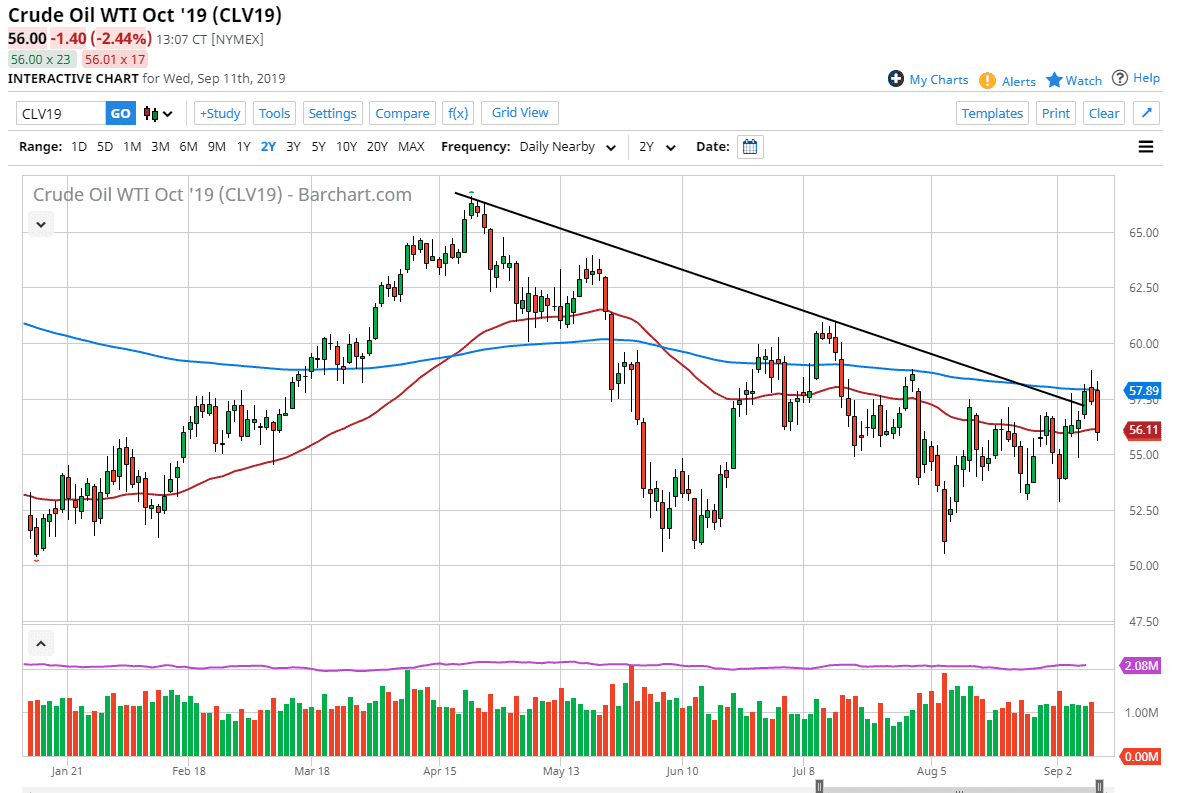Screen dimensions: 1177x793
Task: Open the Date calendar picker
Action: coord(750,146)
